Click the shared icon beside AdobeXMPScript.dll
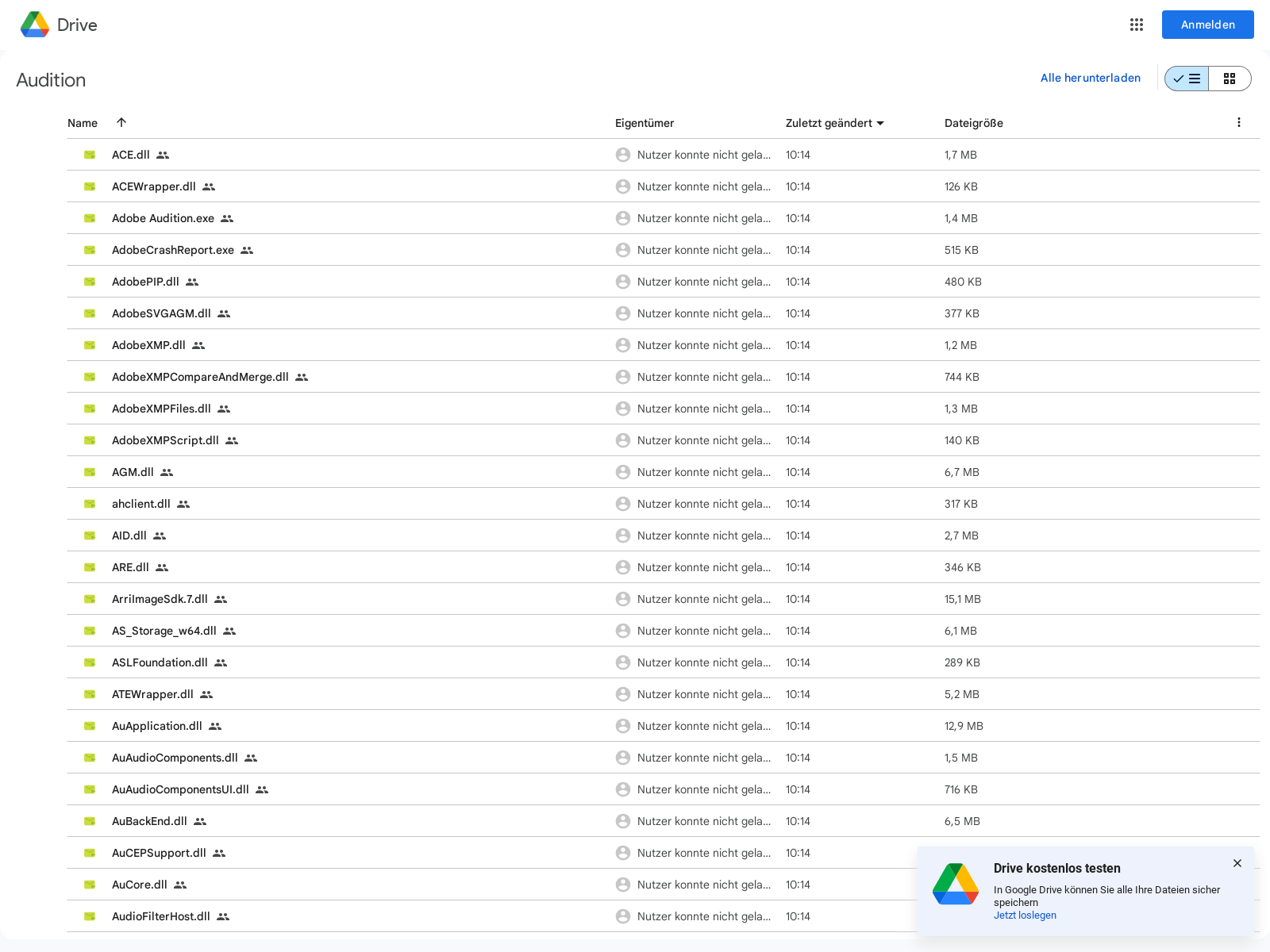 [232, 440]
